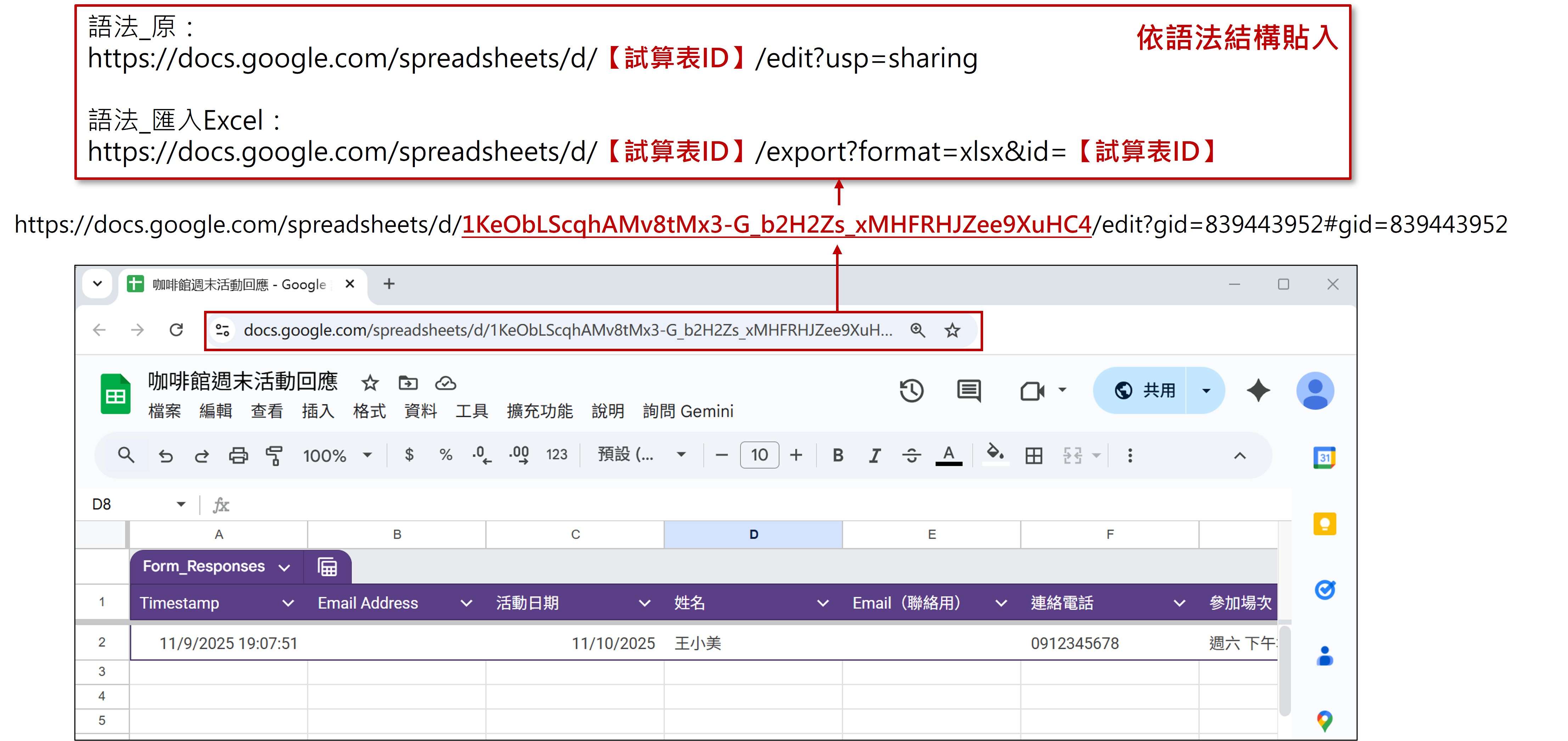This screenshot has height=741, width=1568.
Task: Open Google Keep sidebar icon
Action: tap(1325, 524)
